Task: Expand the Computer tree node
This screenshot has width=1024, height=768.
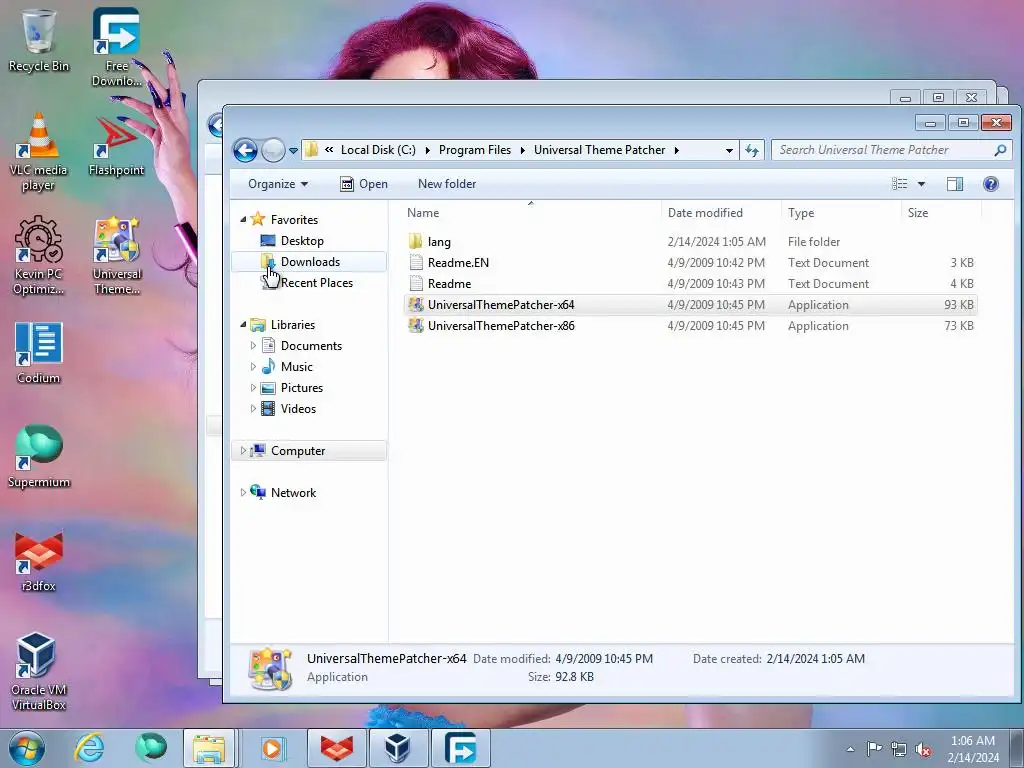Action: coord(243,451)
